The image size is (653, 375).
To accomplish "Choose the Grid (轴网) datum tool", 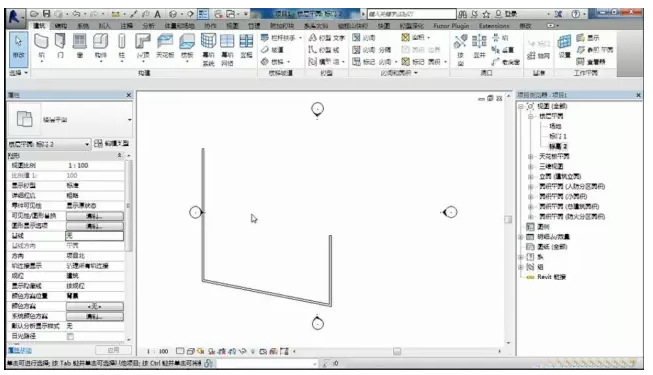I will click(x=538, y=55).
